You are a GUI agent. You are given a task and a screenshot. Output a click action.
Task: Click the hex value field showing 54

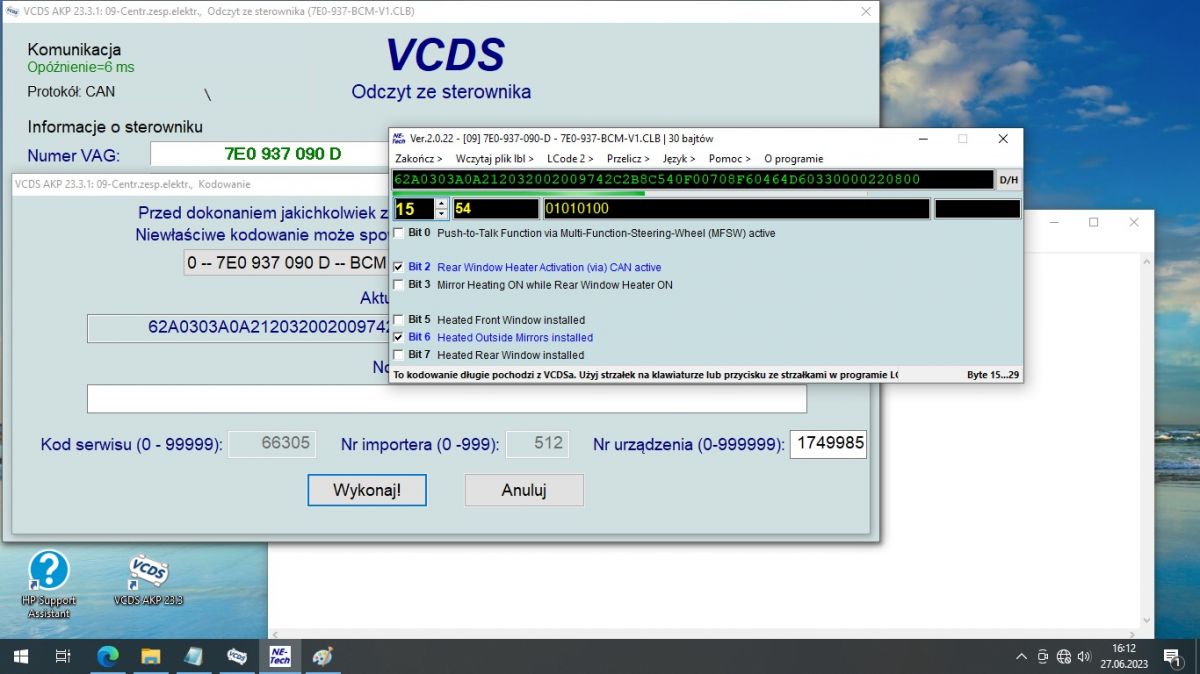tap(495, 209)
